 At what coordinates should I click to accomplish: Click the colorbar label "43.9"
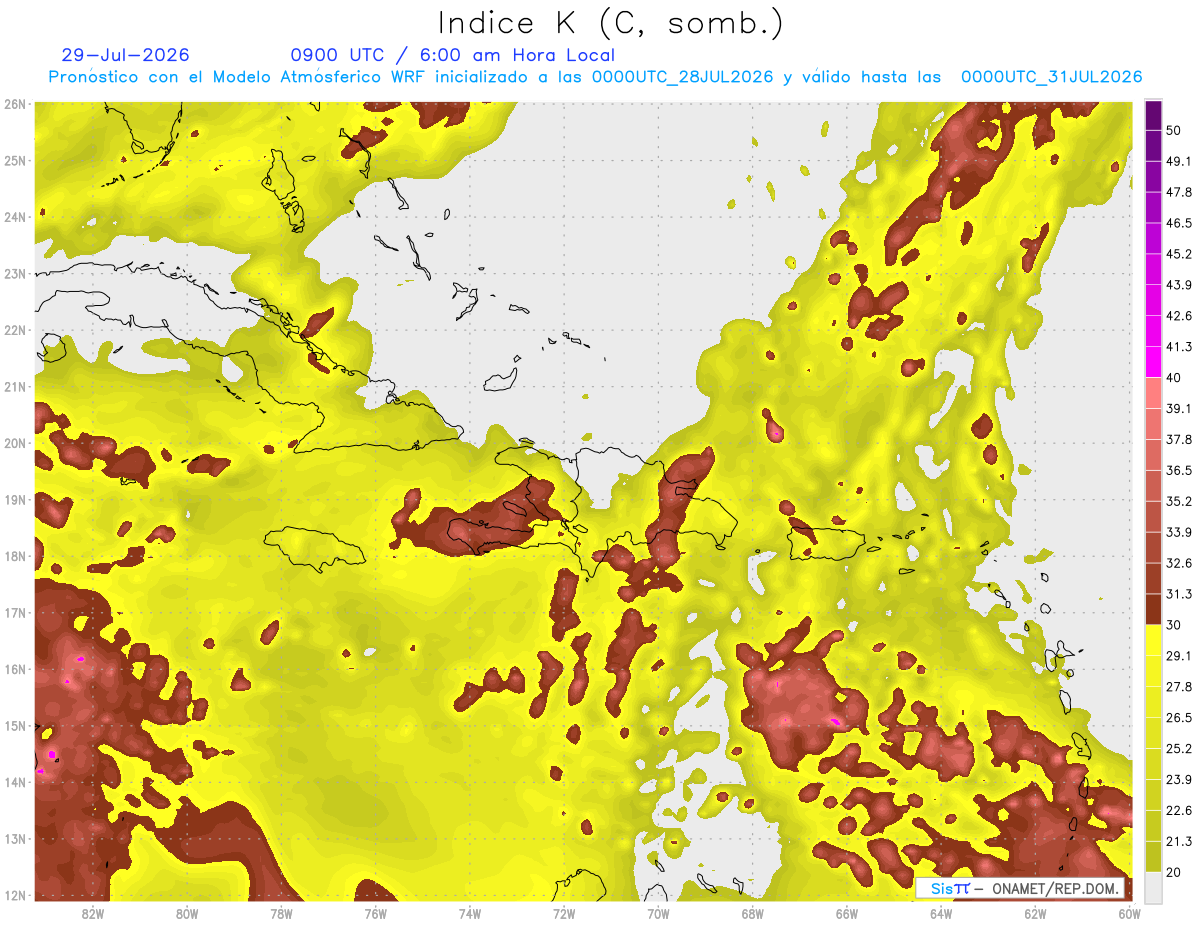(x=1179, y=285)
